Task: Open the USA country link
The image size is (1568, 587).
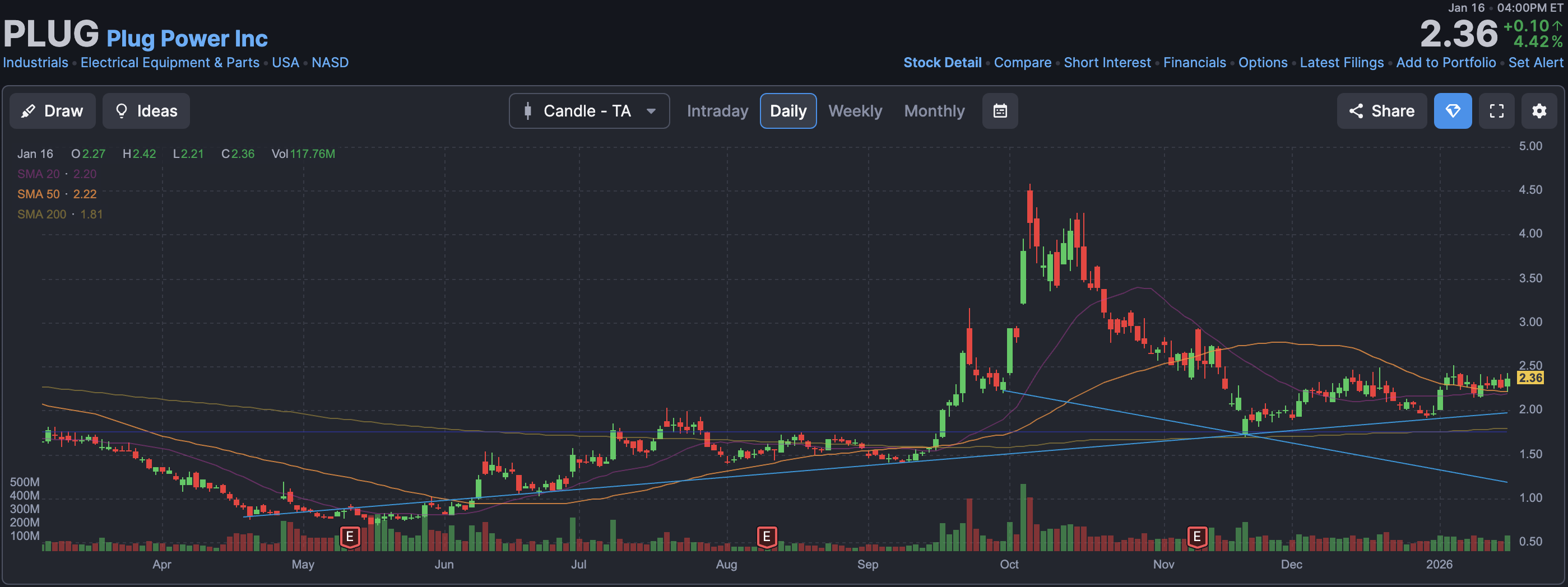Action: pyautogui.click(x=285, y=62)
